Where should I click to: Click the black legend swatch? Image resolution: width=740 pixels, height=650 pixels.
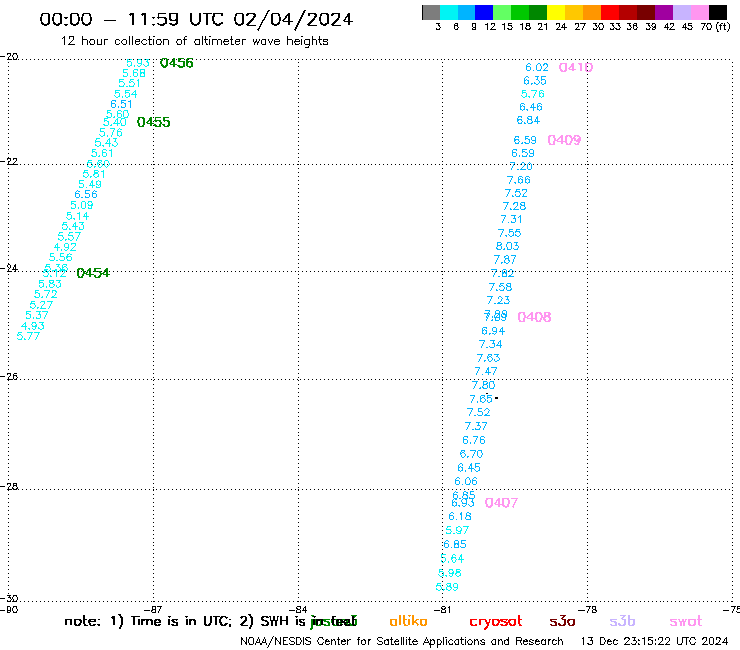[718, 12]
